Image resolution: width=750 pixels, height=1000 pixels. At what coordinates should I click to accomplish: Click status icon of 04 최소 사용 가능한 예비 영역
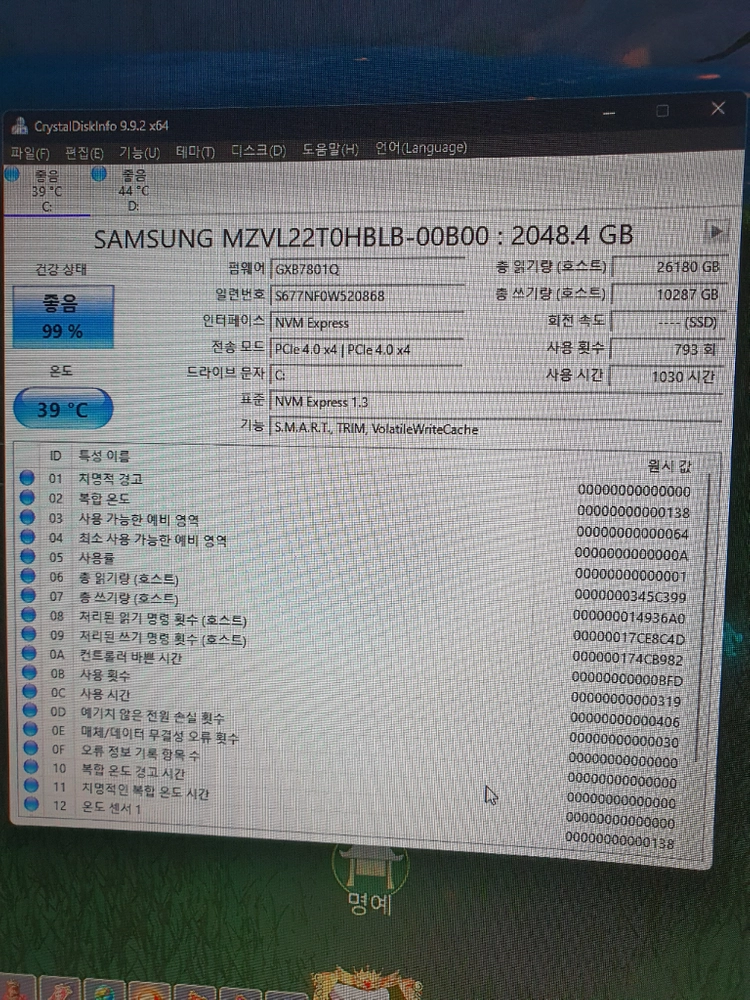pos(27,536)
